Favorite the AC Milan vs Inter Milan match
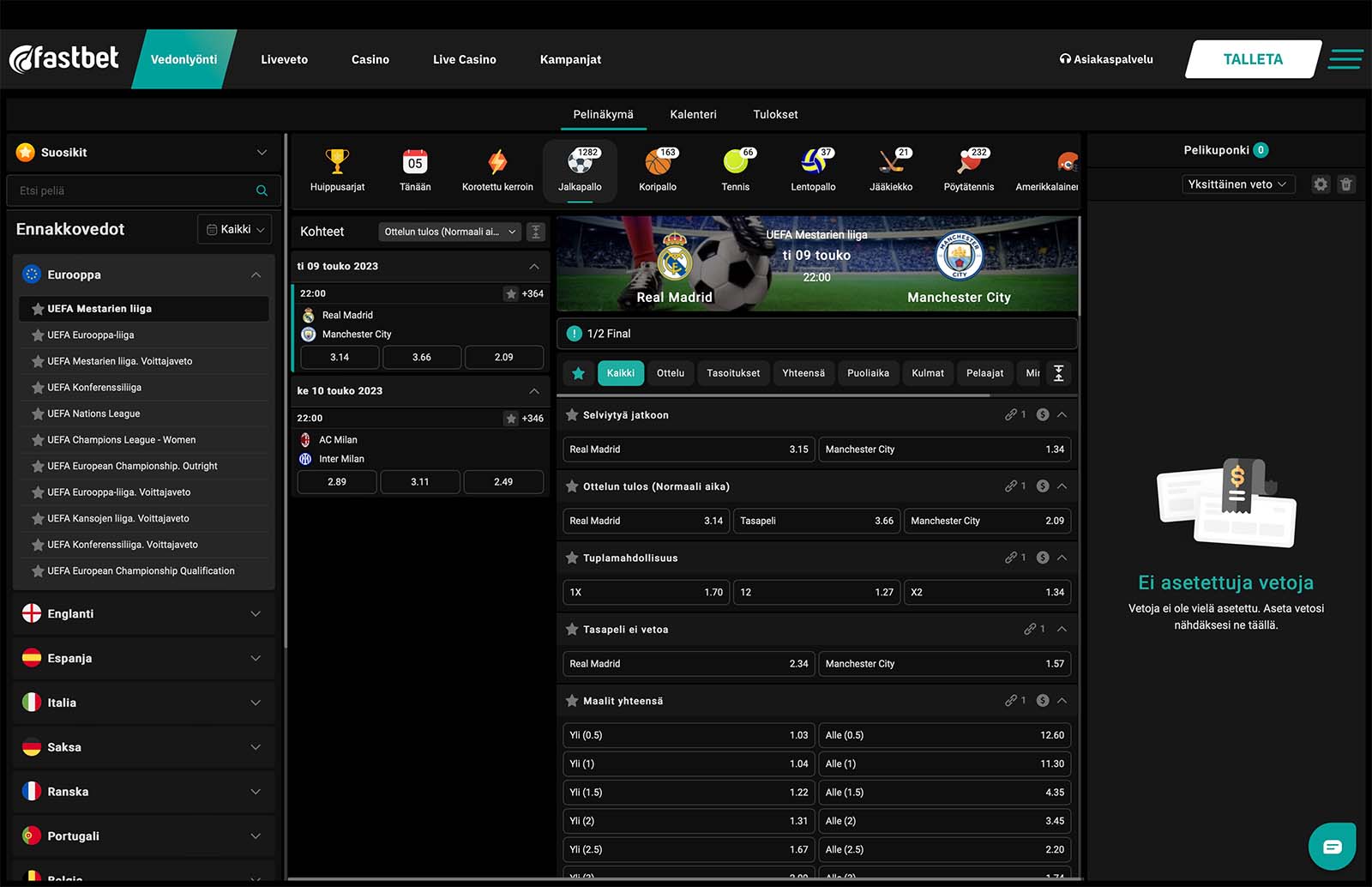 point(511,419)
